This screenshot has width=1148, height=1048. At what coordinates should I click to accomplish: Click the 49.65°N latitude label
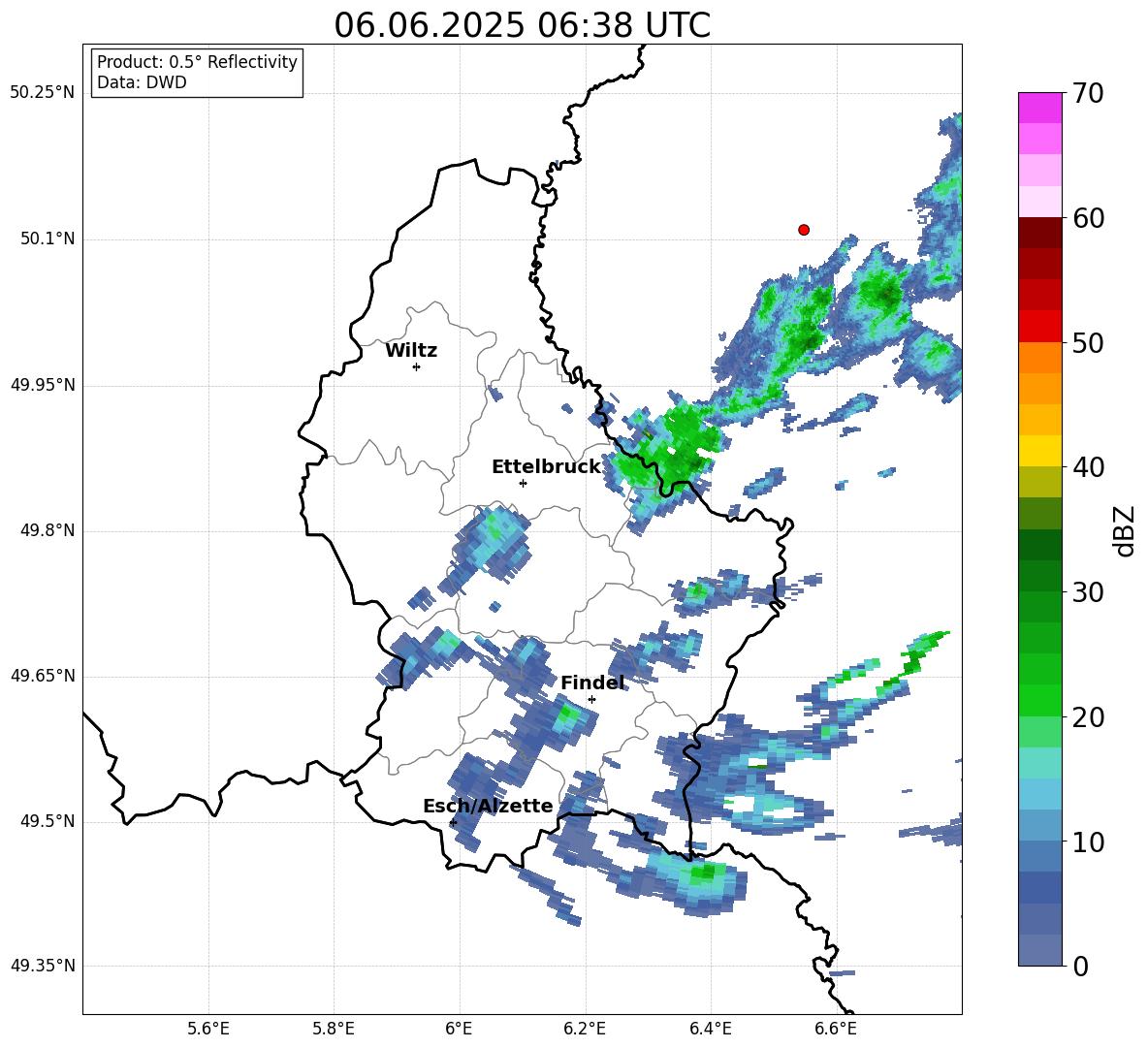(43, 675)
